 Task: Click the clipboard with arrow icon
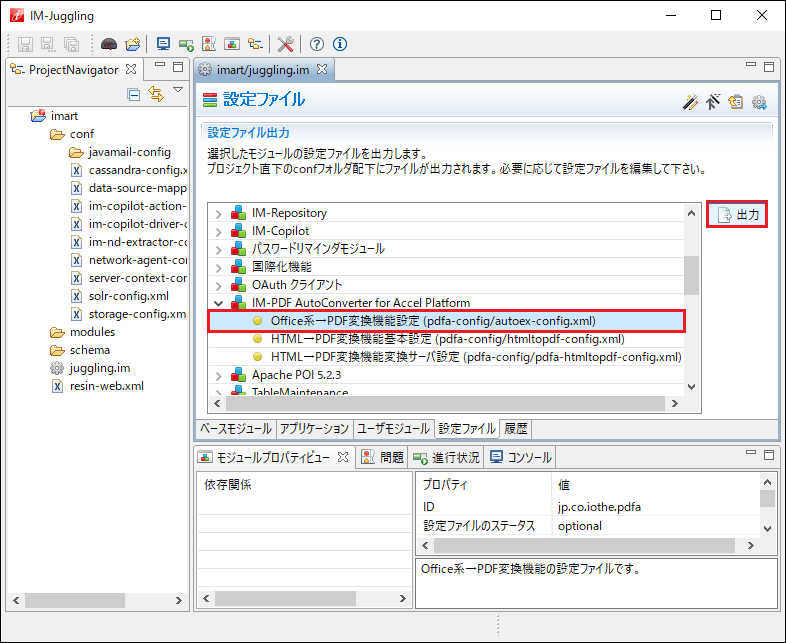[735, 102]
